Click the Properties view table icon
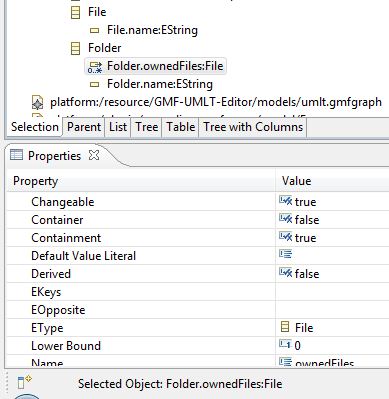This screenshot has height=399, width=389. point(16,155)
